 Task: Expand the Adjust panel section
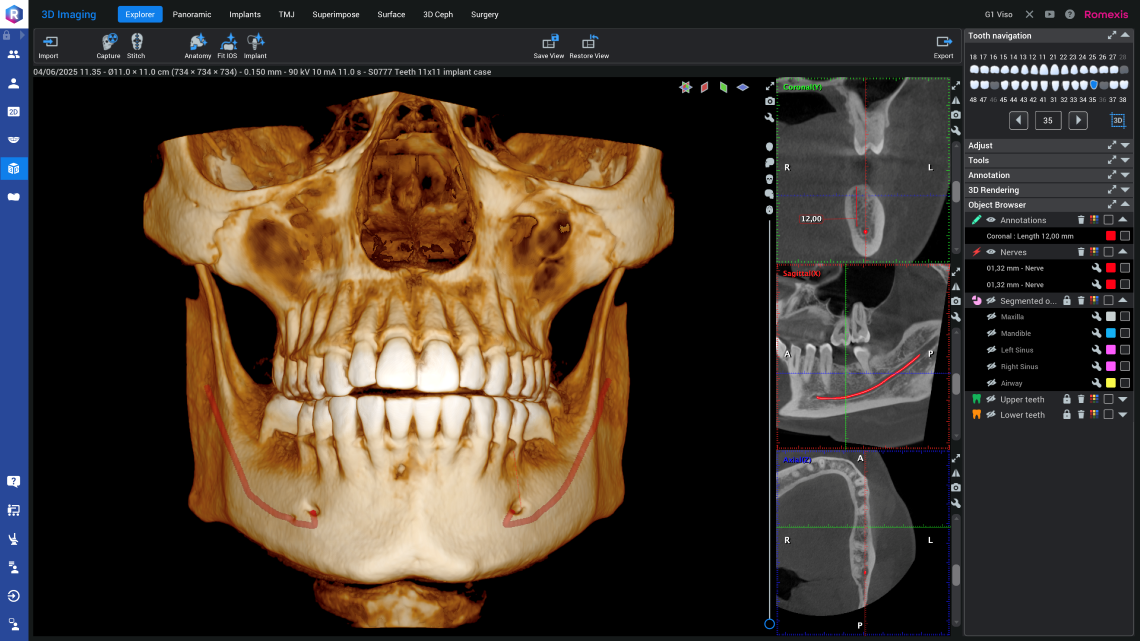(x=1124, y=146)
